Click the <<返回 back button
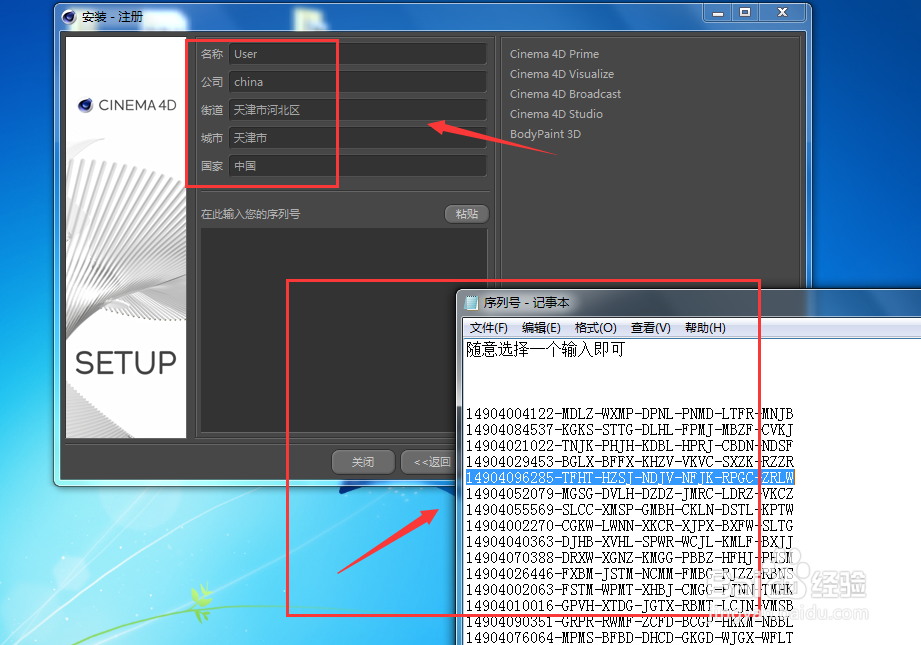The height and width of the screenshot is (645, 921). [x=431, y=462]
